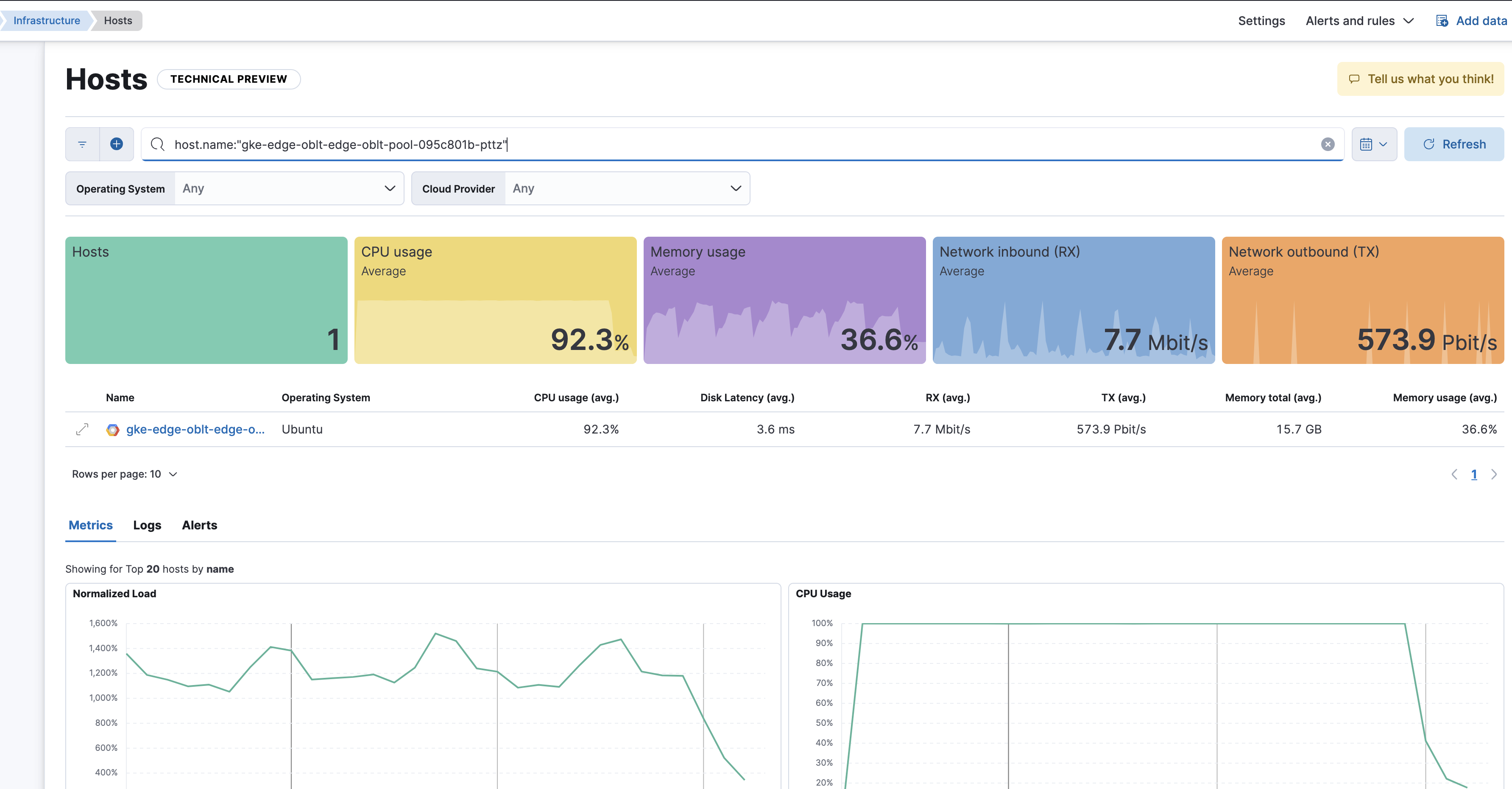This screenshot has height=789, width=1512.
Task: Open the host detail flyout via the expand arrow
Action: click(82, 429)
